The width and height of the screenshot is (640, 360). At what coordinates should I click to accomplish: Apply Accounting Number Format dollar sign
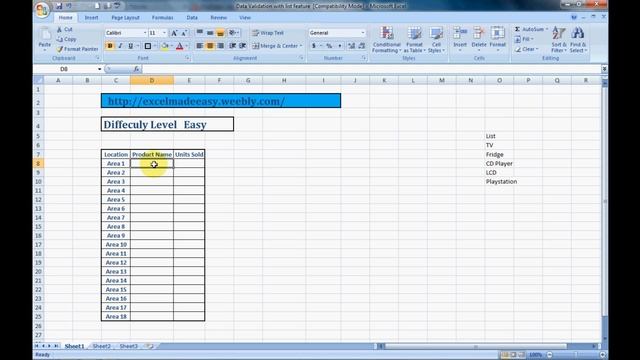coord(314,46)
